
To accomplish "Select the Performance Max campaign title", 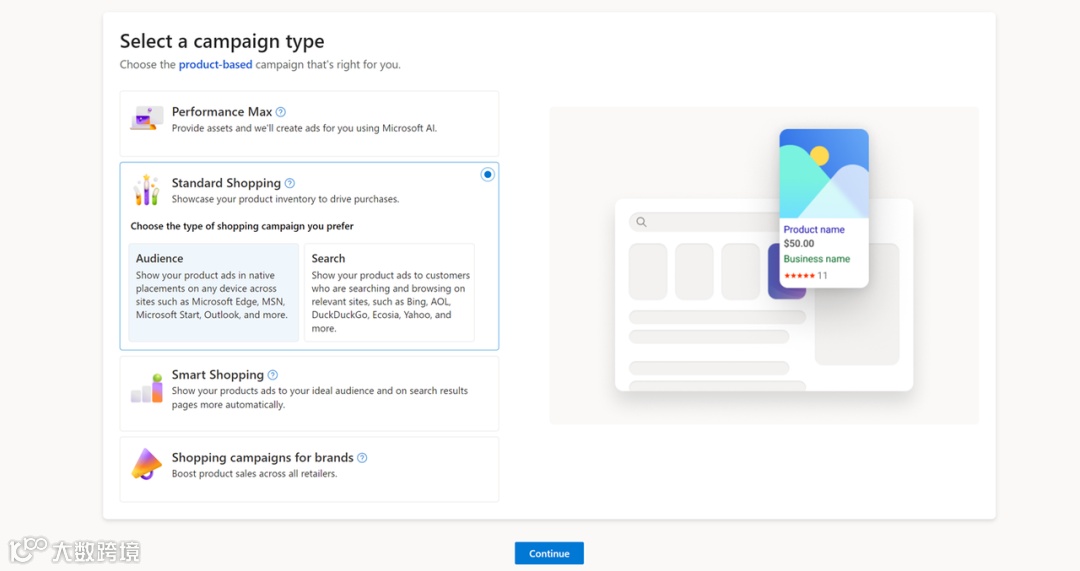I will pos(222,112).
